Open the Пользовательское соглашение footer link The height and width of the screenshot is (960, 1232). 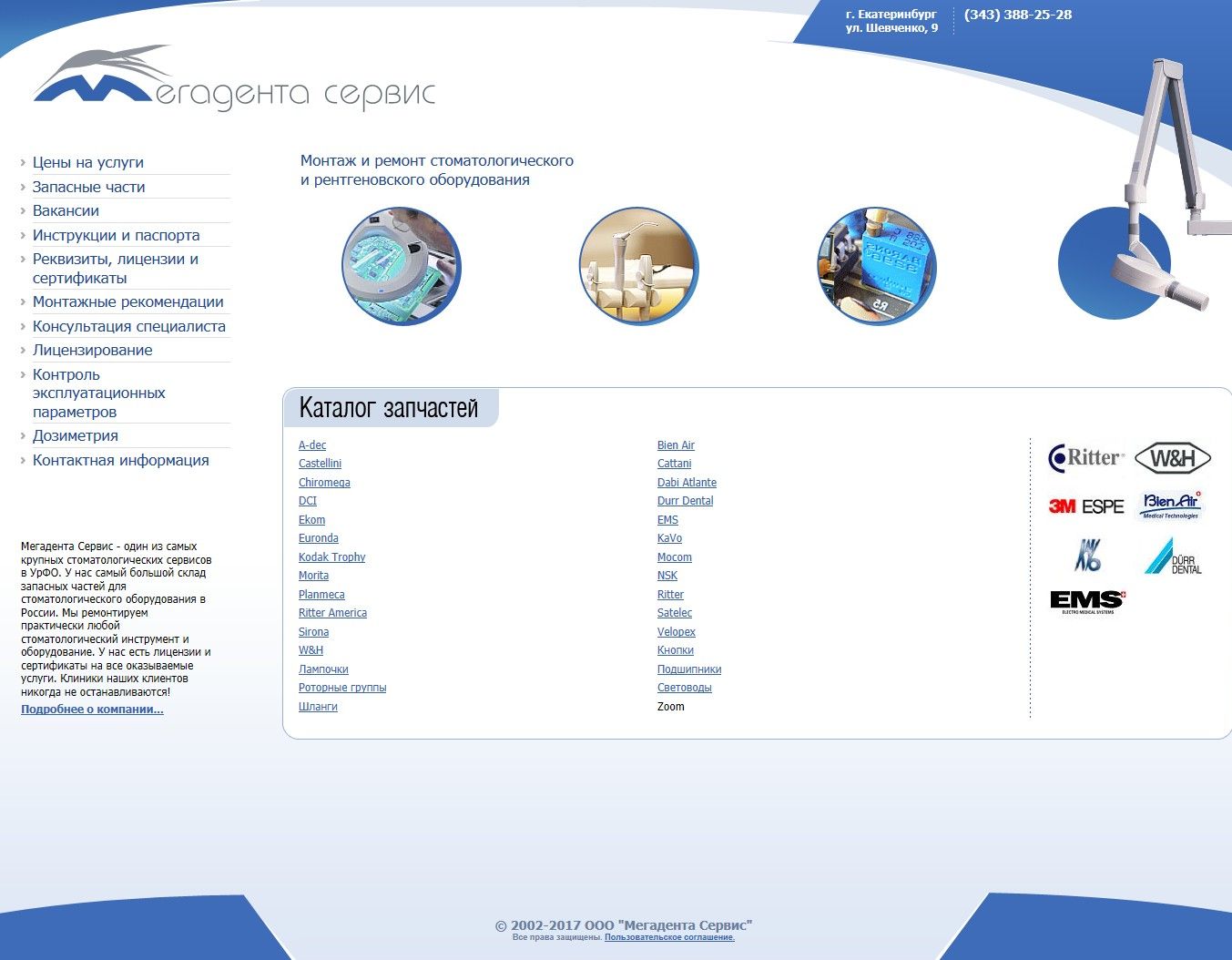click(669, 937)
